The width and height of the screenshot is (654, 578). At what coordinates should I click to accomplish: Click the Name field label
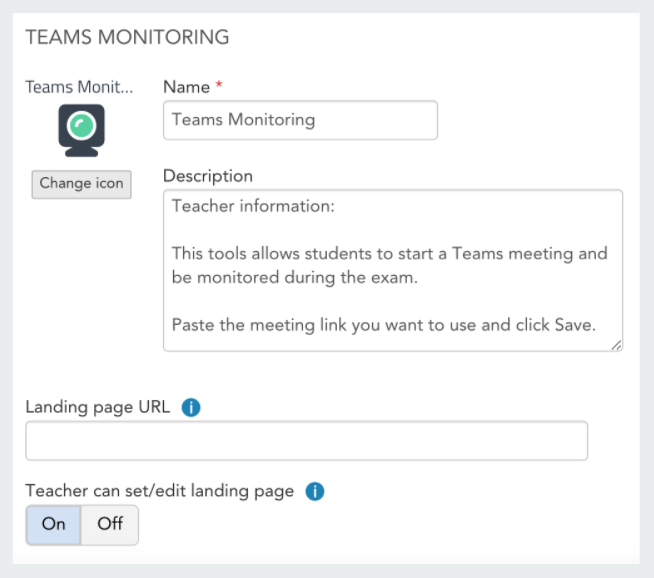coord(186,87)
